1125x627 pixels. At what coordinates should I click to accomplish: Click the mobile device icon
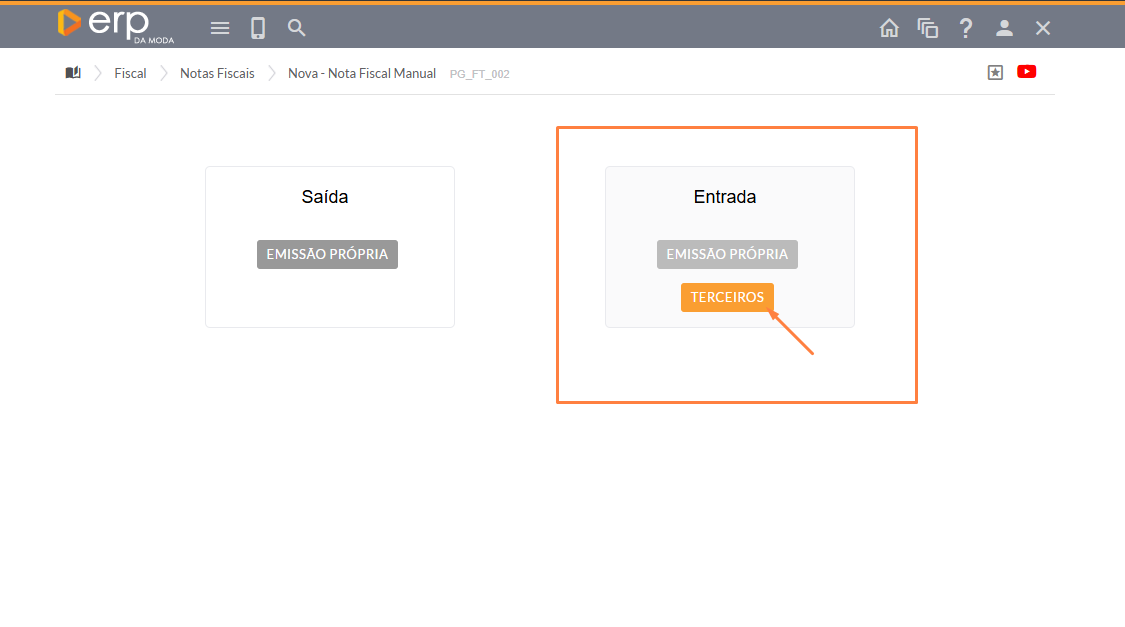[258, 28]
